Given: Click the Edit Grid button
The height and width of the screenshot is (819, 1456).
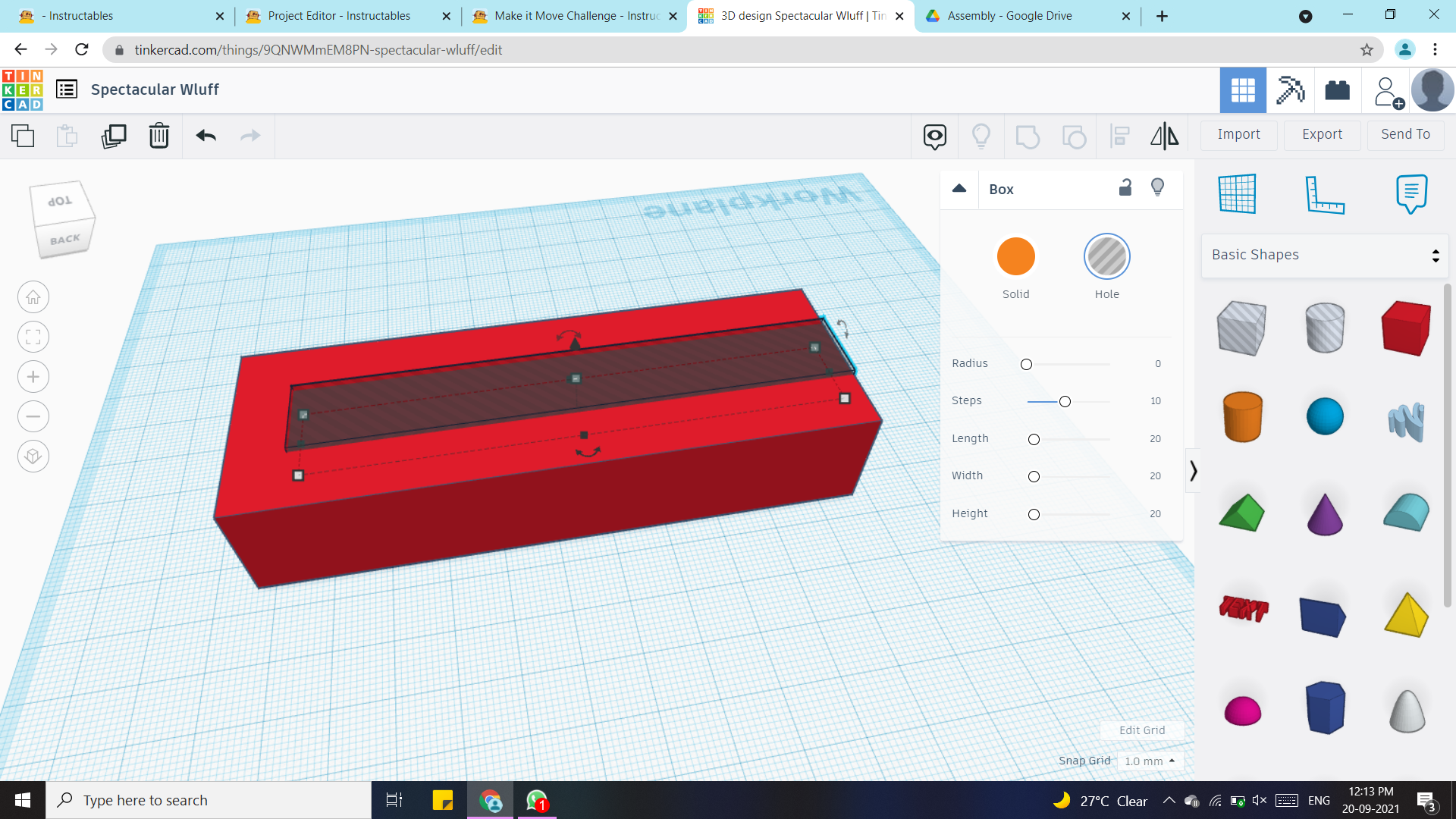Looking at the screenshot, I should [x=1141, y=730].
